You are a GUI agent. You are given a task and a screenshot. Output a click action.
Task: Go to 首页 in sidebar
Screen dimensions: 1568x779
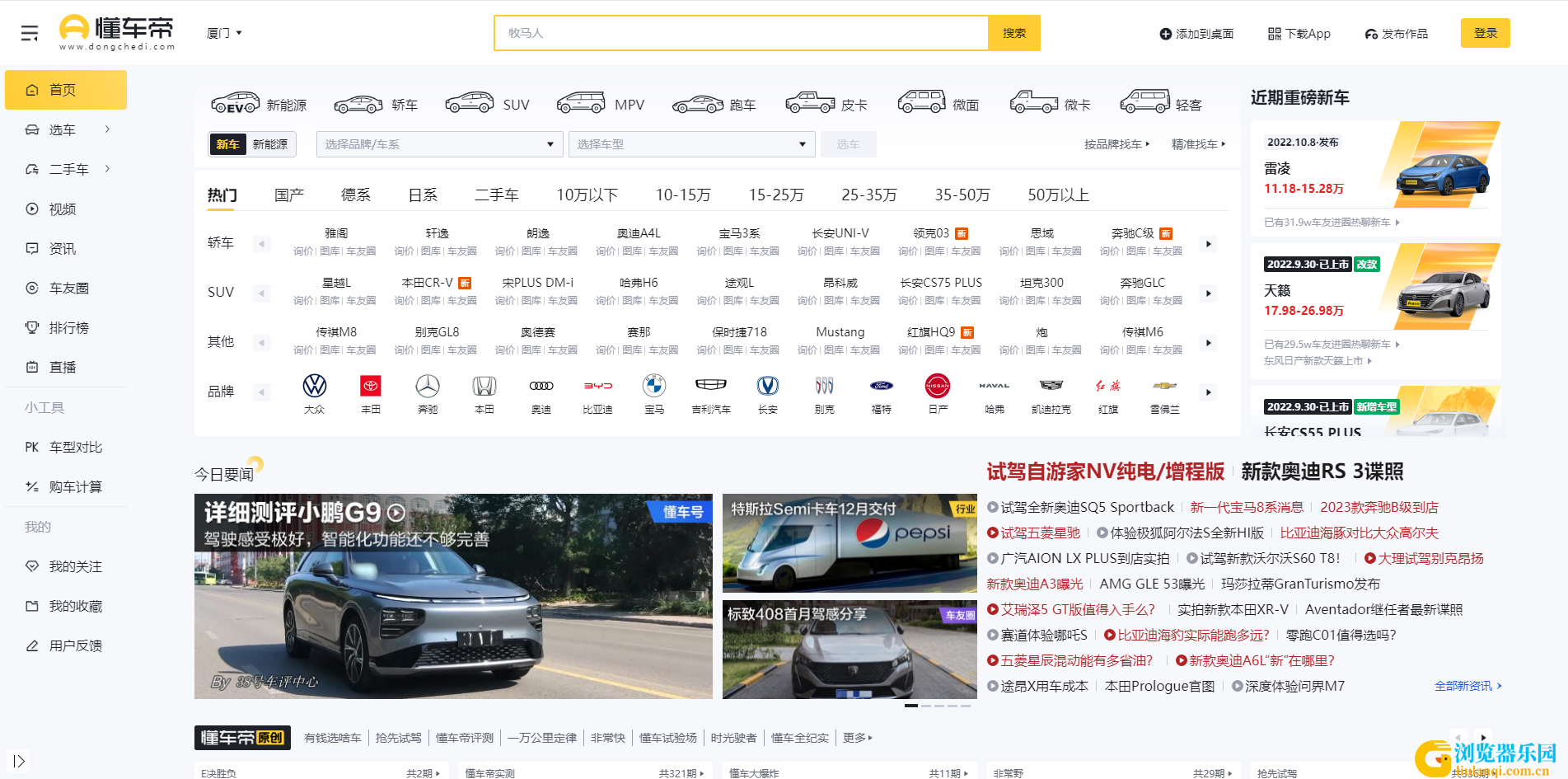tap(66, 90)
